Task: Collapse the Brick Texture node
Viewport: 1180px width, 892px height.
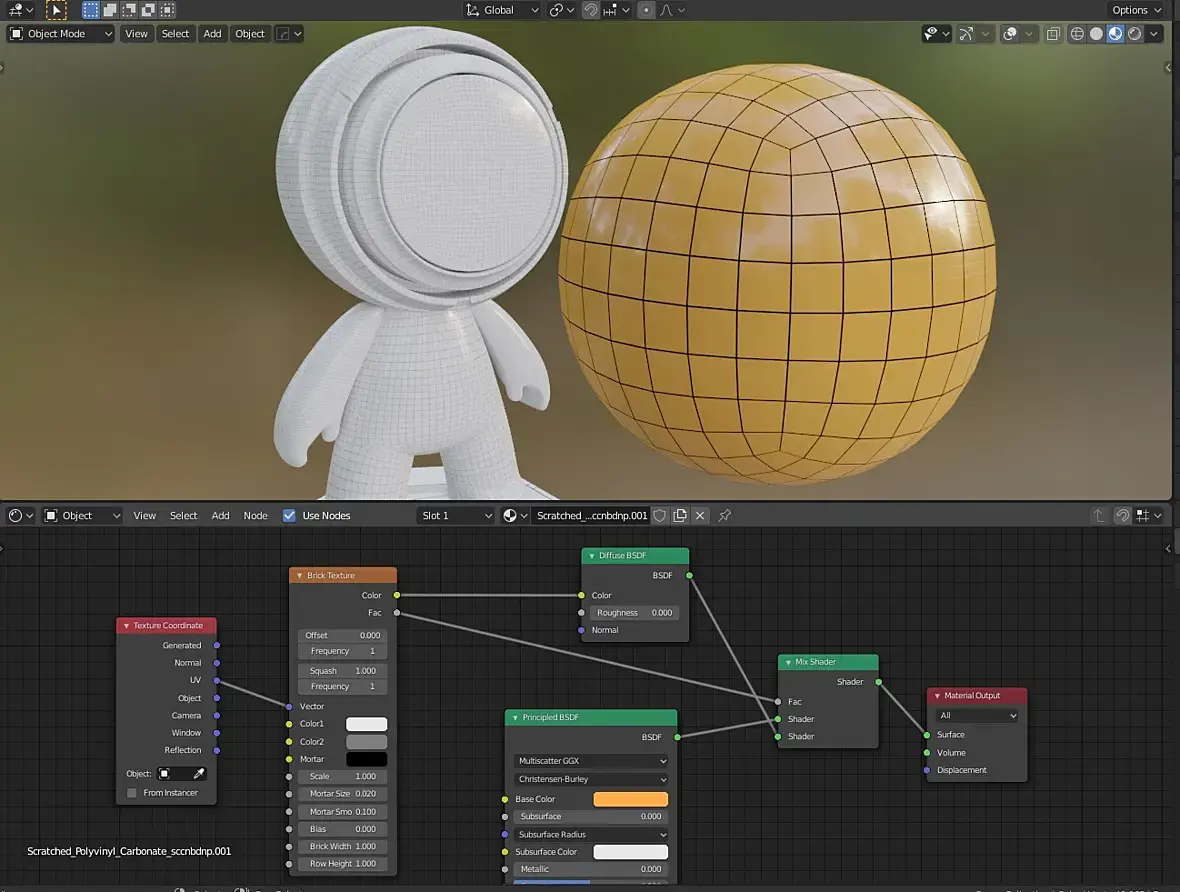Action: point(298,576)
